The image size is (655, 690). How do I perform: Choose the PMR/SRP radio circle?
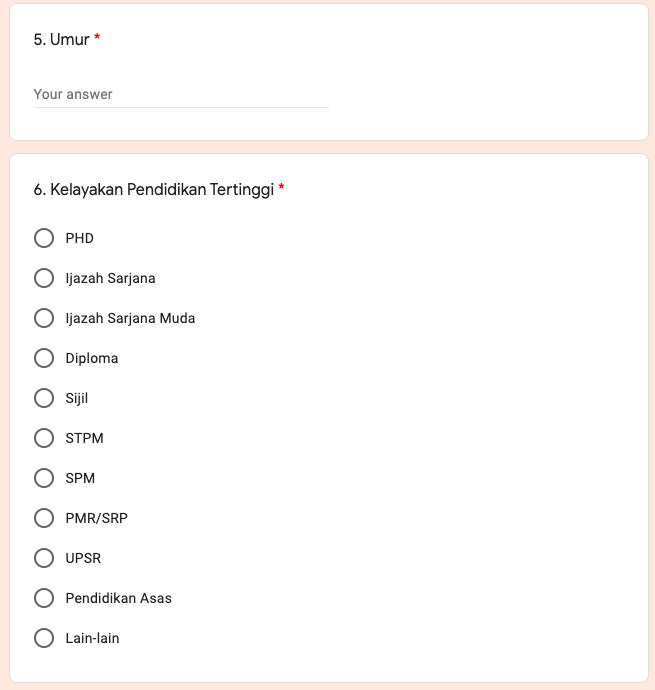point(44,518)
